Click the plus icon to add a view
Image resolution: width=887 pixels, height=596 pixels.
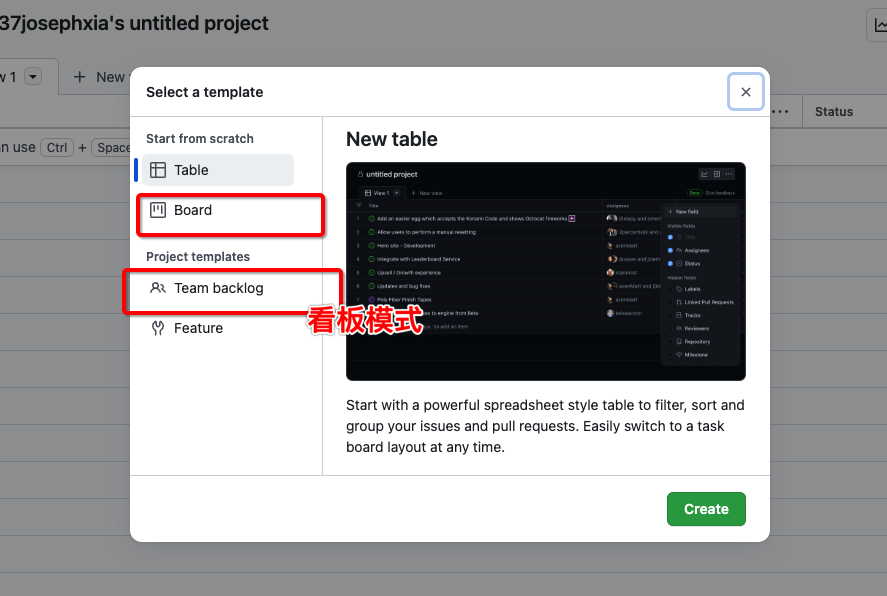(x=80, y=77)
